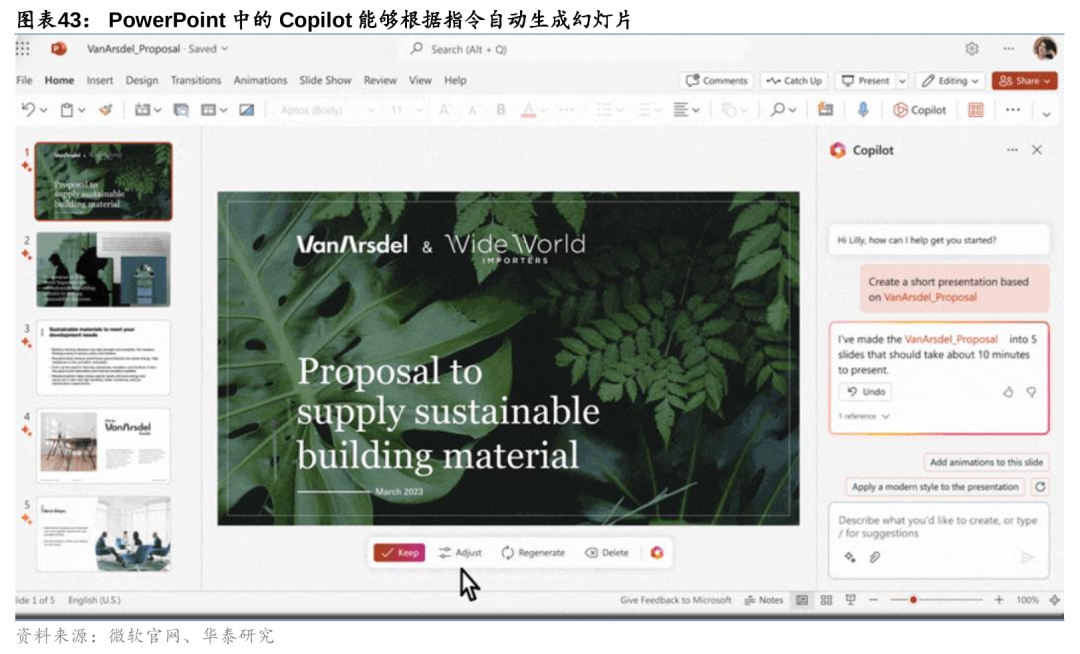Click the zoom in plus button
The width and height of the screenshot is (1080, 654).
(999, 600)
